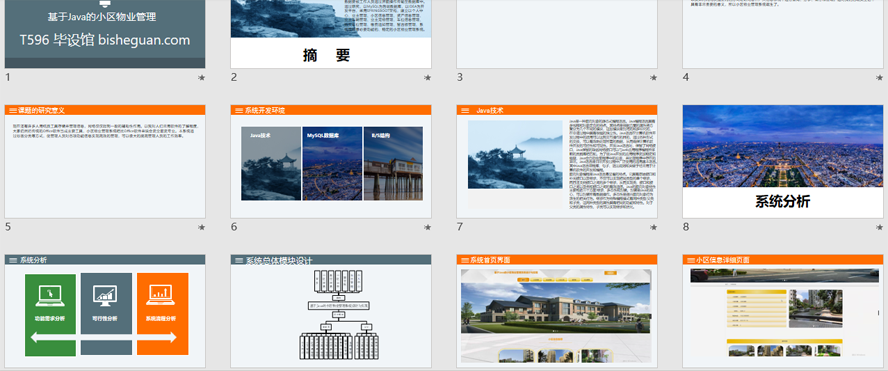Click the animation star under slide 6
Viewport: 888px width, 371px height.
pyautogui.click(x=428, y=227)
